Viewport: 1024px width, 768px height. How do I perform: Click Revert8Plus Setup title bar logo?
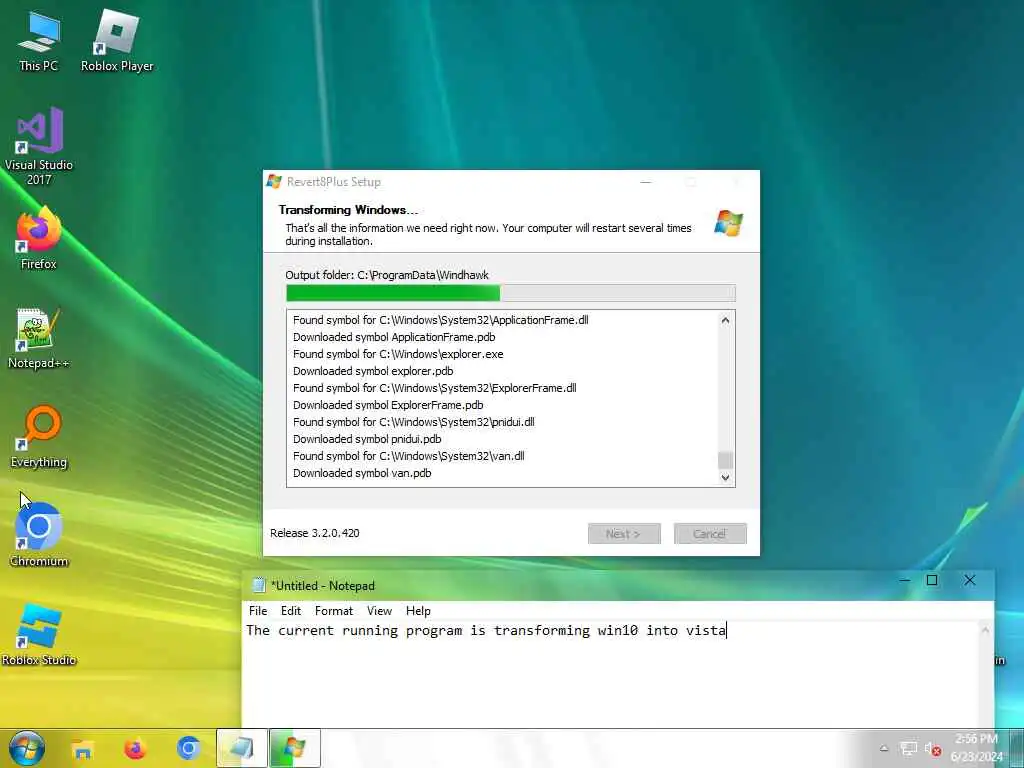[x=274, y=182]
